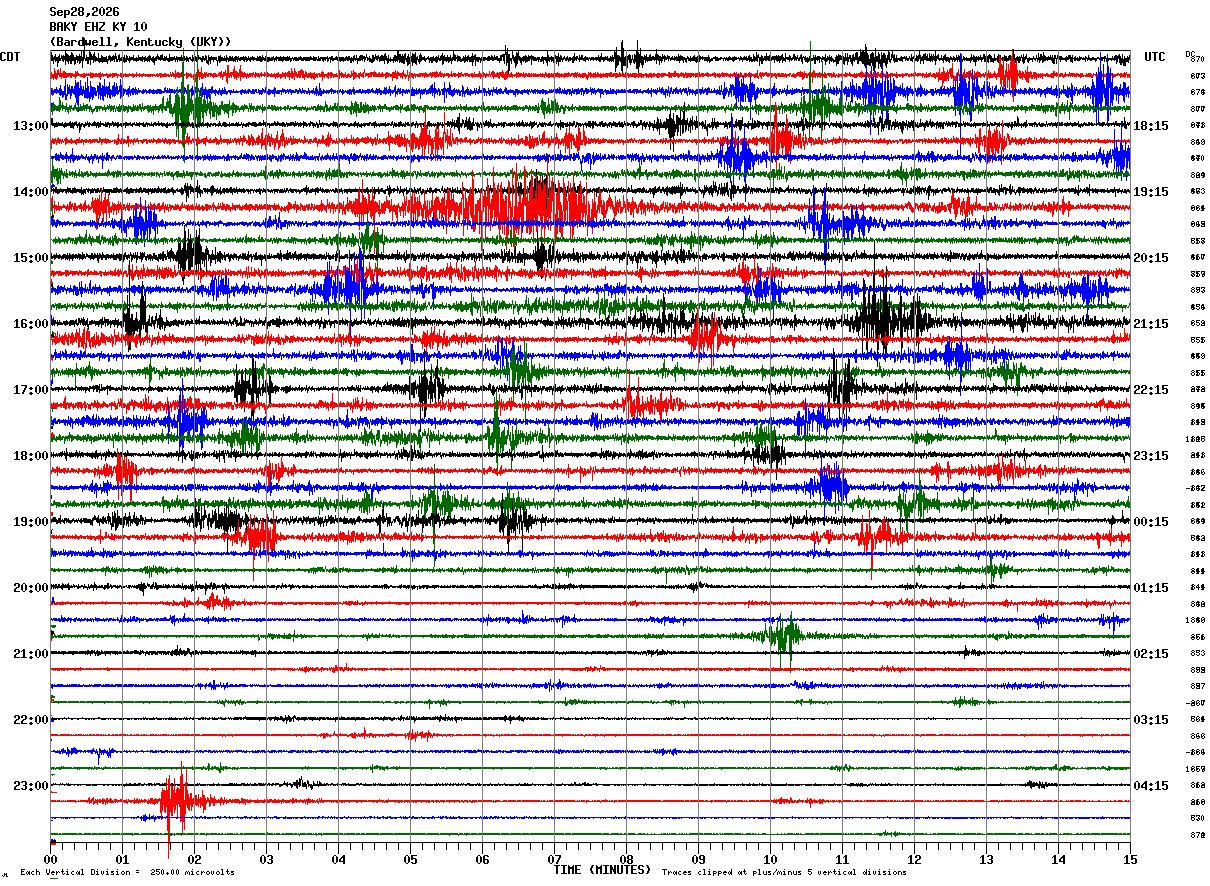The width and height of the screenshot is (1210, 886).
Task: Click the CDT timezone label
Action: (10, 57)
